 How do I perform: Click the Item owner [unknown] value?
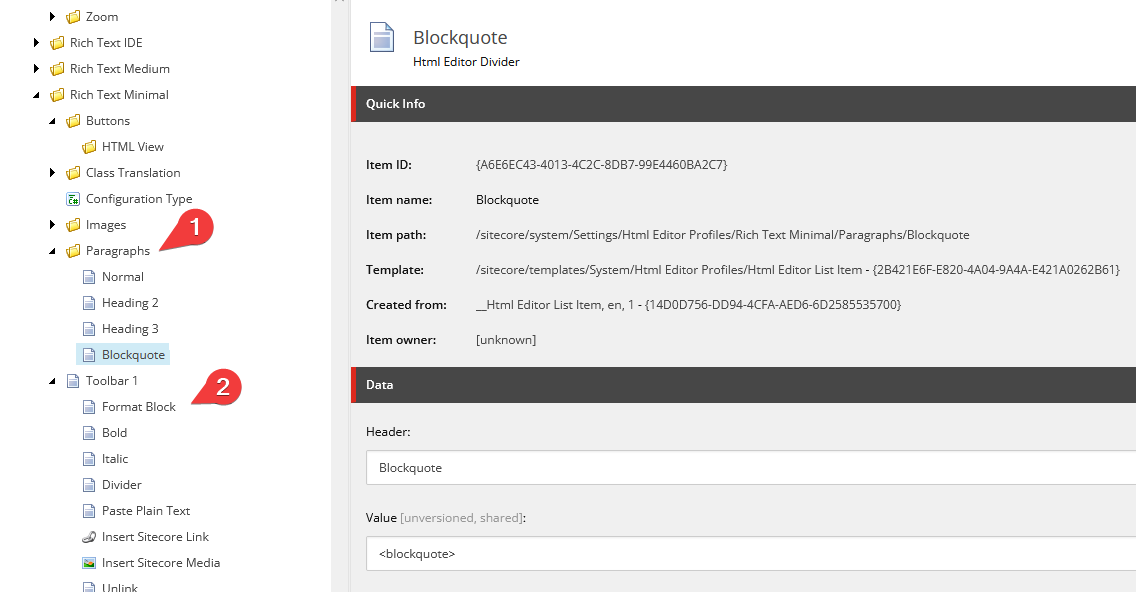[x=506, y=340]
